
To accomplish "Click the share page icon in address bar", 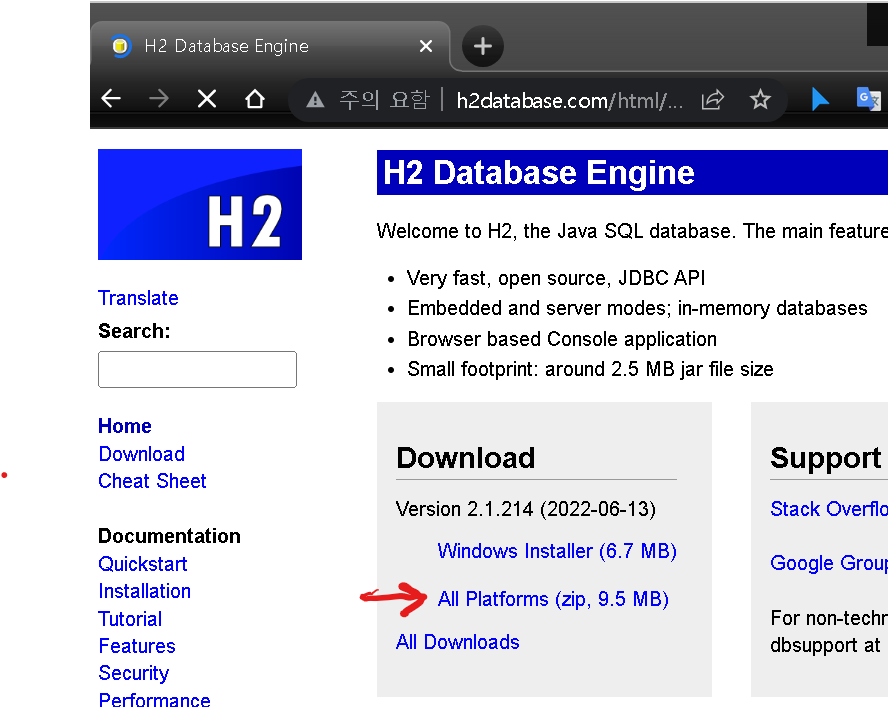I will click(712, 100).
